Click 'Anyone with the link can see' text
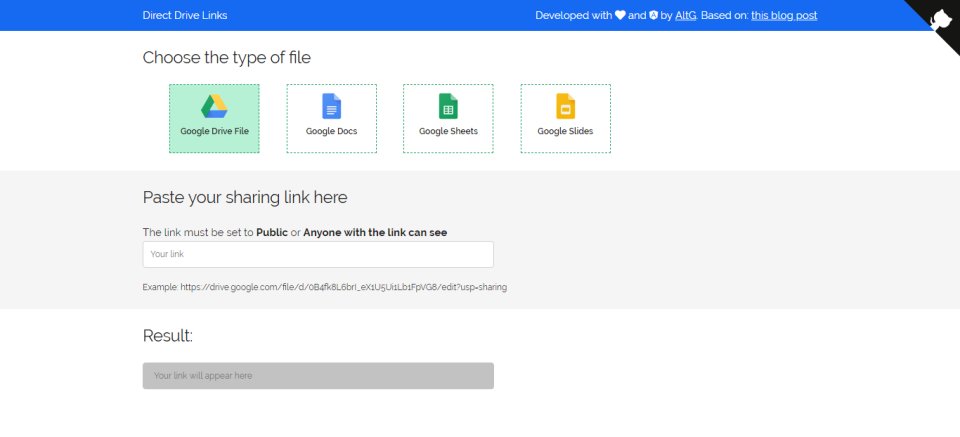This screenshot has width=960, height=437. [x=375, y=233]
